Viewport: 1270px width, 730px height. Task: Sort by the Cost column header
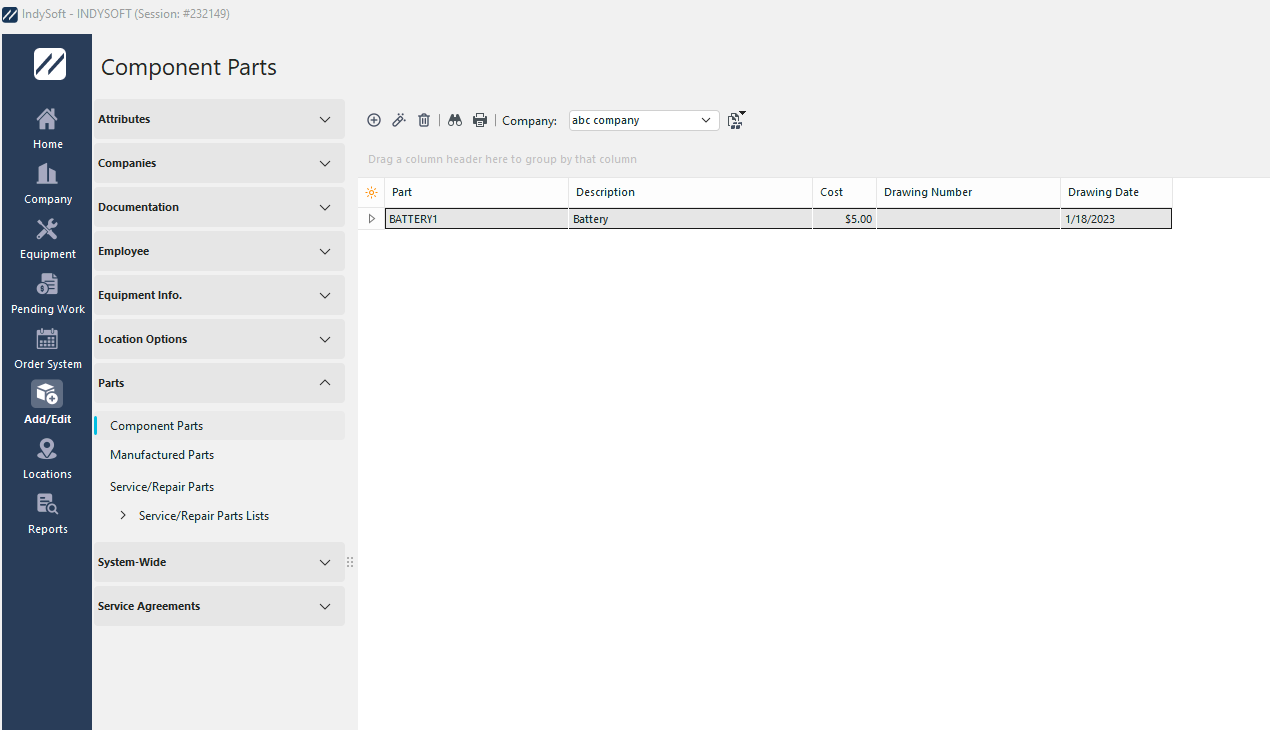(844, 192)
